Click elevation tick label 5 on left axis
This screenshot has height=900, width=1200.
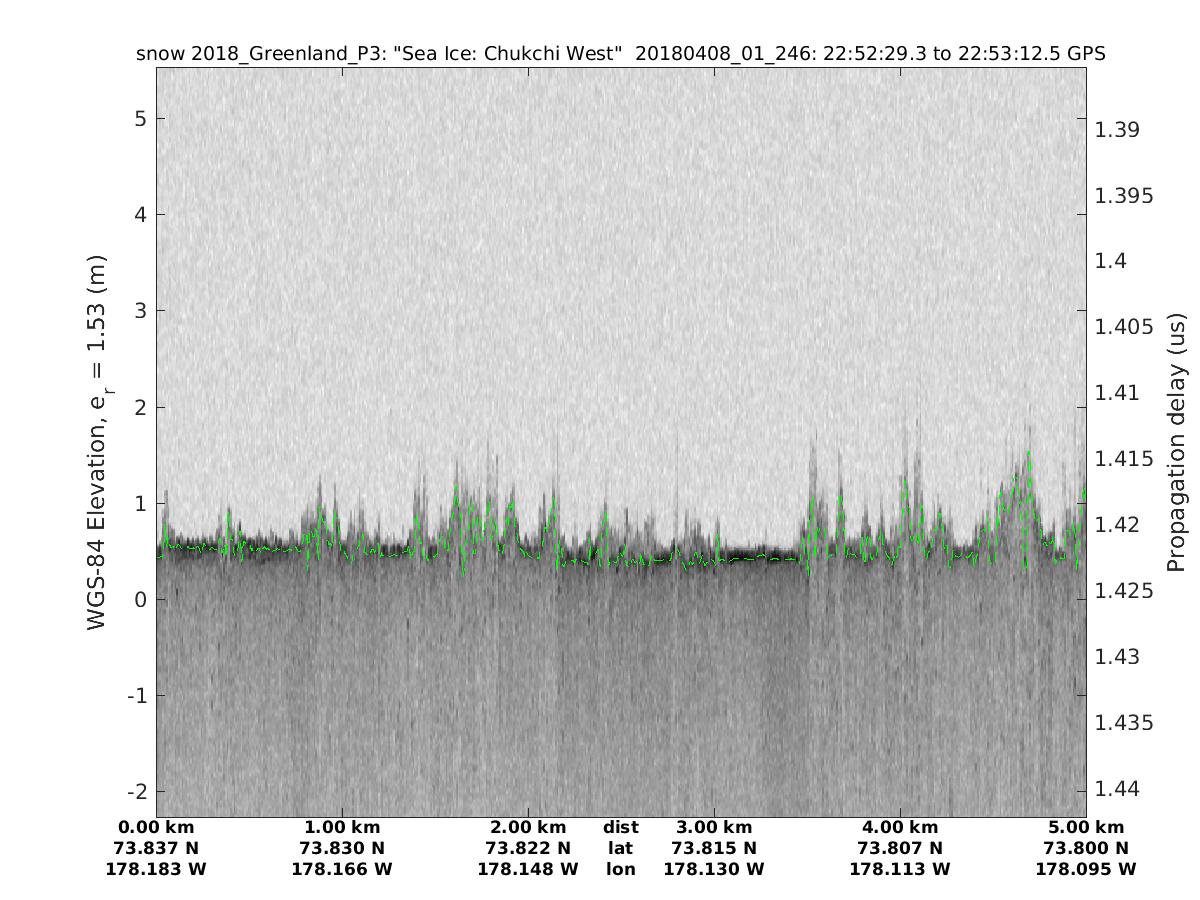(141, 119)
